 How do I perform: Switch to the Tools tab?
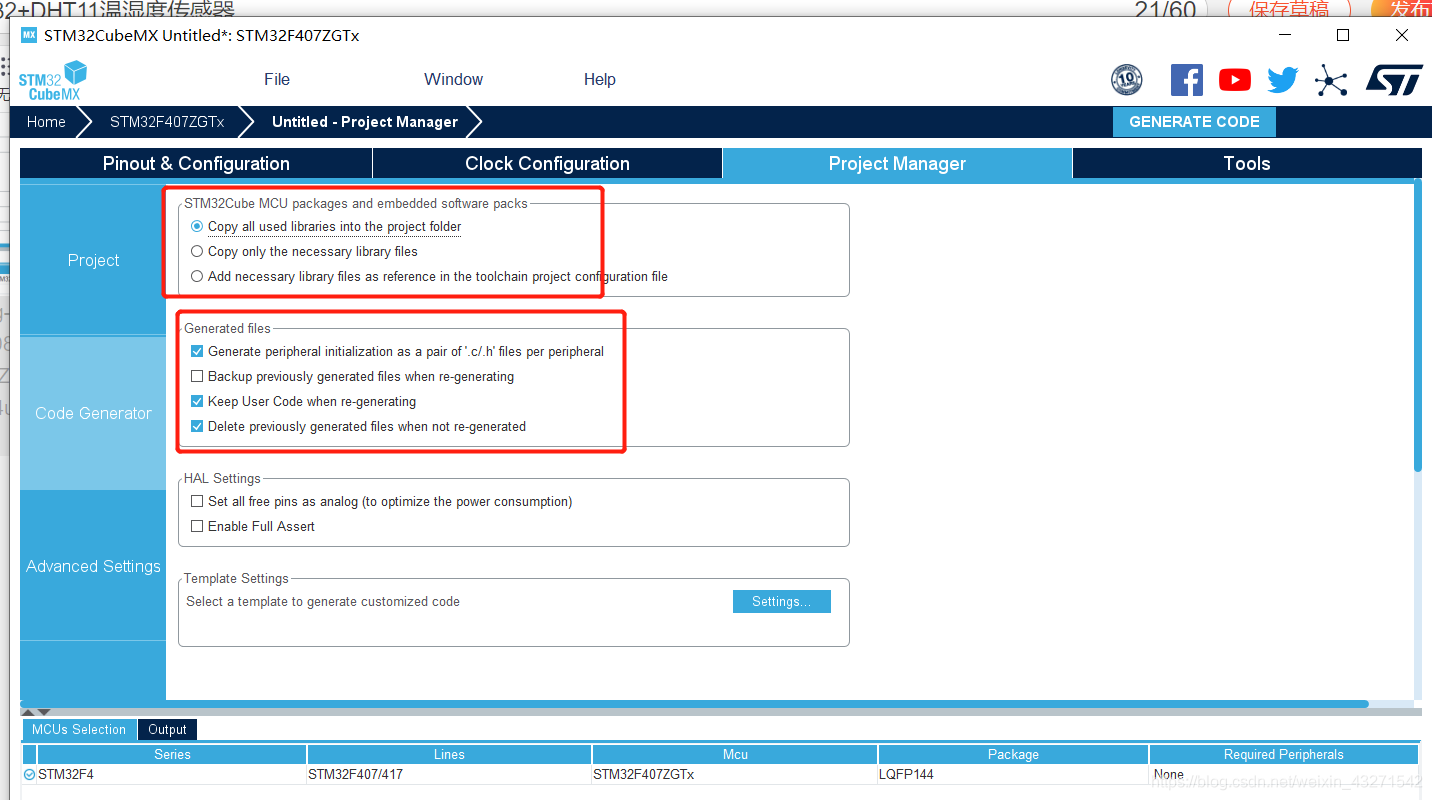coord(1247,164)
